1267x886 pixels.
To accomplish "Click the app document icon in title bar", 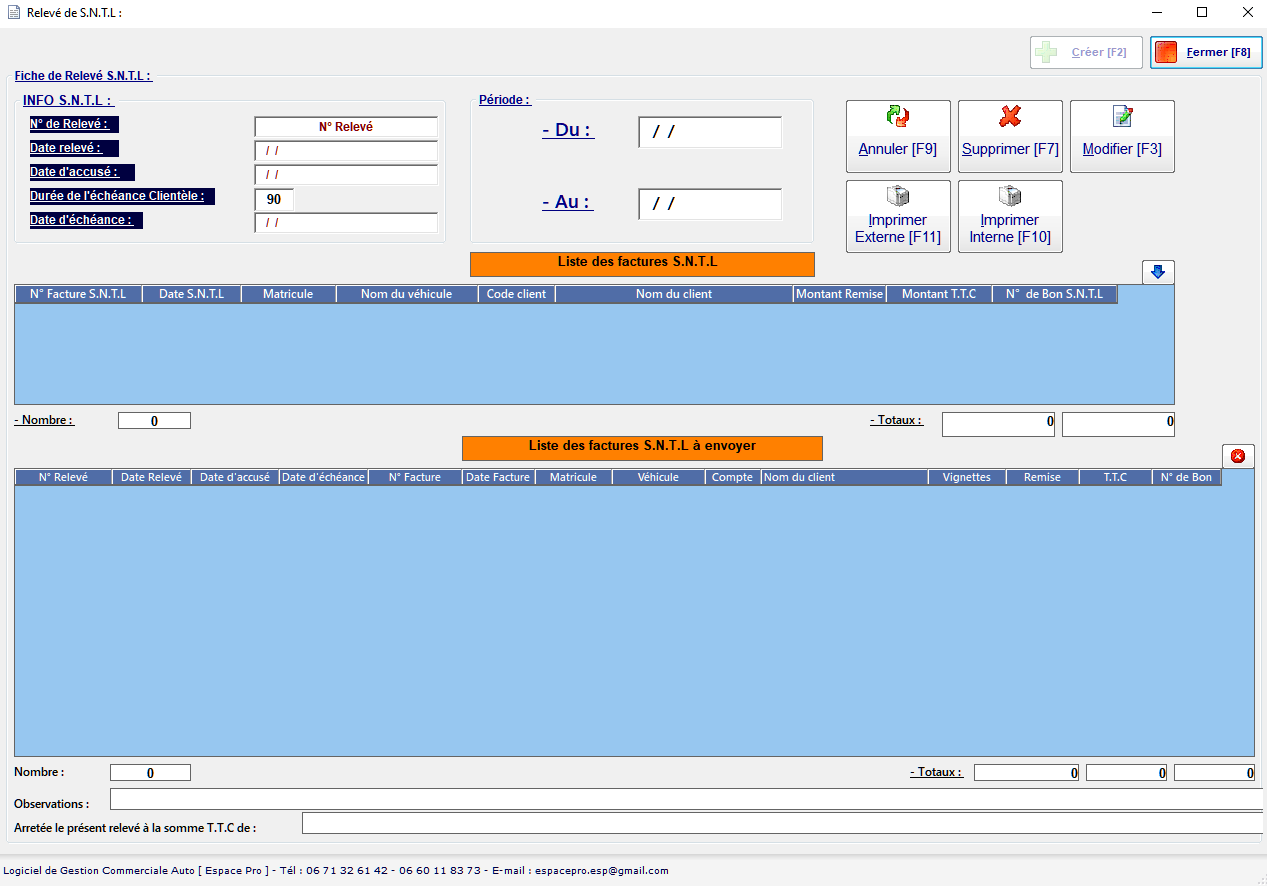I will pos(14,13).
